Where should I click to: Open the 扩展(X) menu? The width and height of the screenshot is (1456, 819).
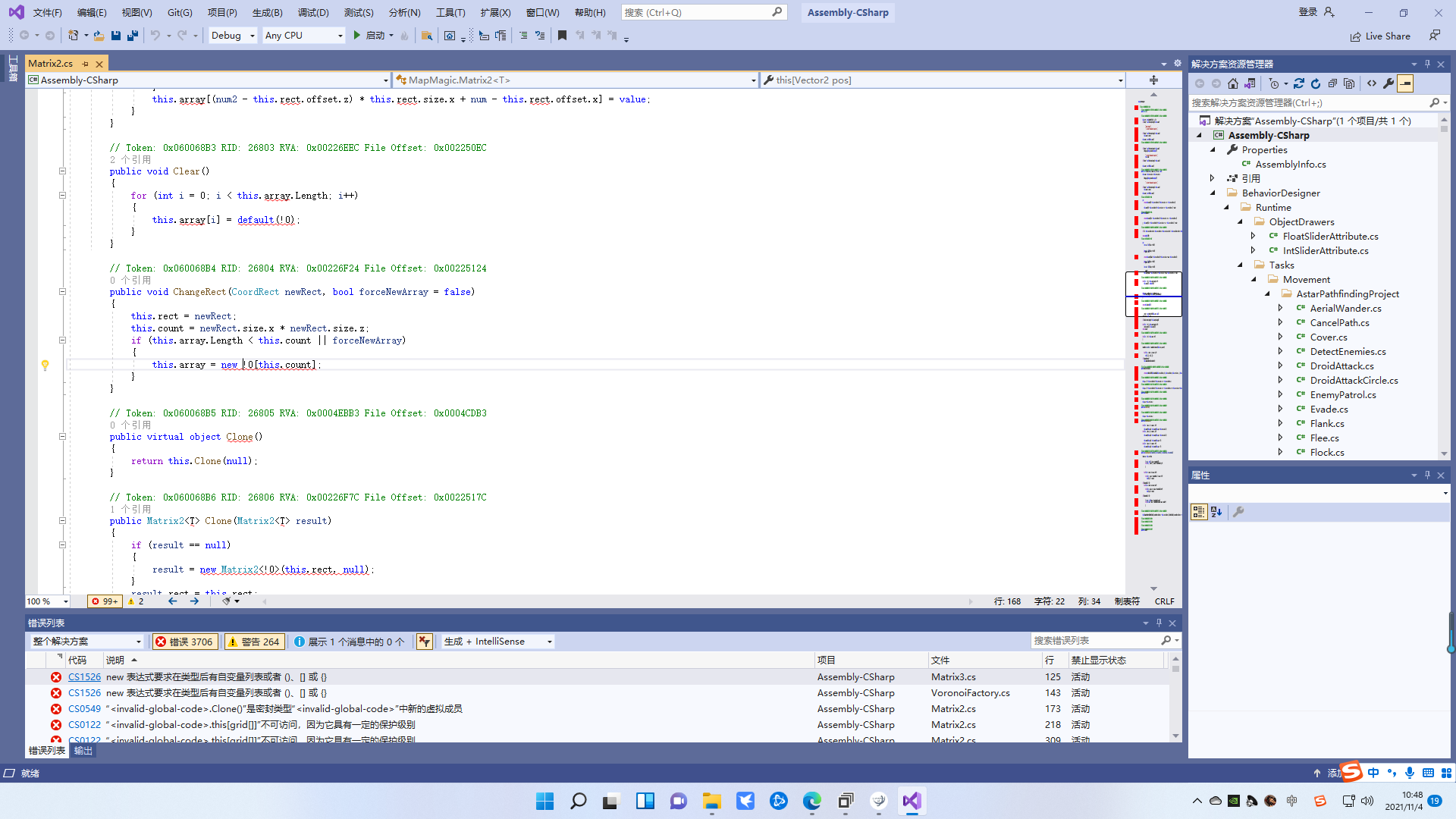click(495, 13)
